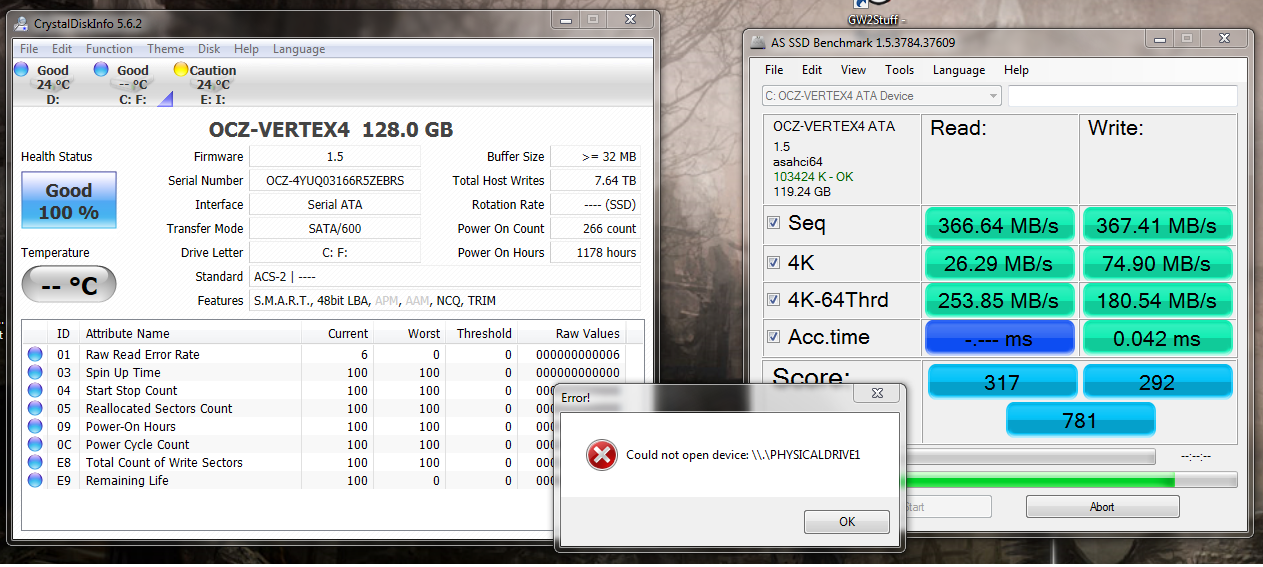This screenshot has width=1263, height=567.
Task: Click 4K-64Thrd read result 253.85 MB/s
Action: (x=1000, y=301)
